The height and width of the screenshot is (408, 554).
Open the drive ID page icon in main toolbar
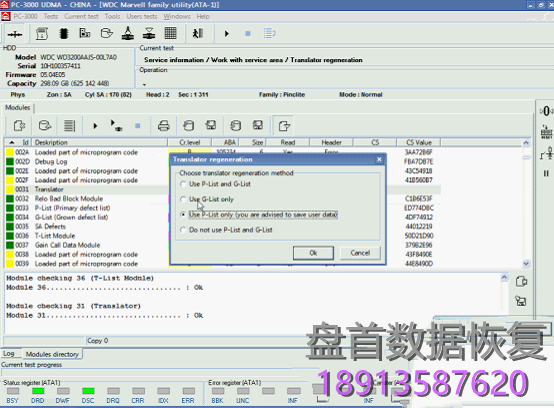tap(42, 34)
